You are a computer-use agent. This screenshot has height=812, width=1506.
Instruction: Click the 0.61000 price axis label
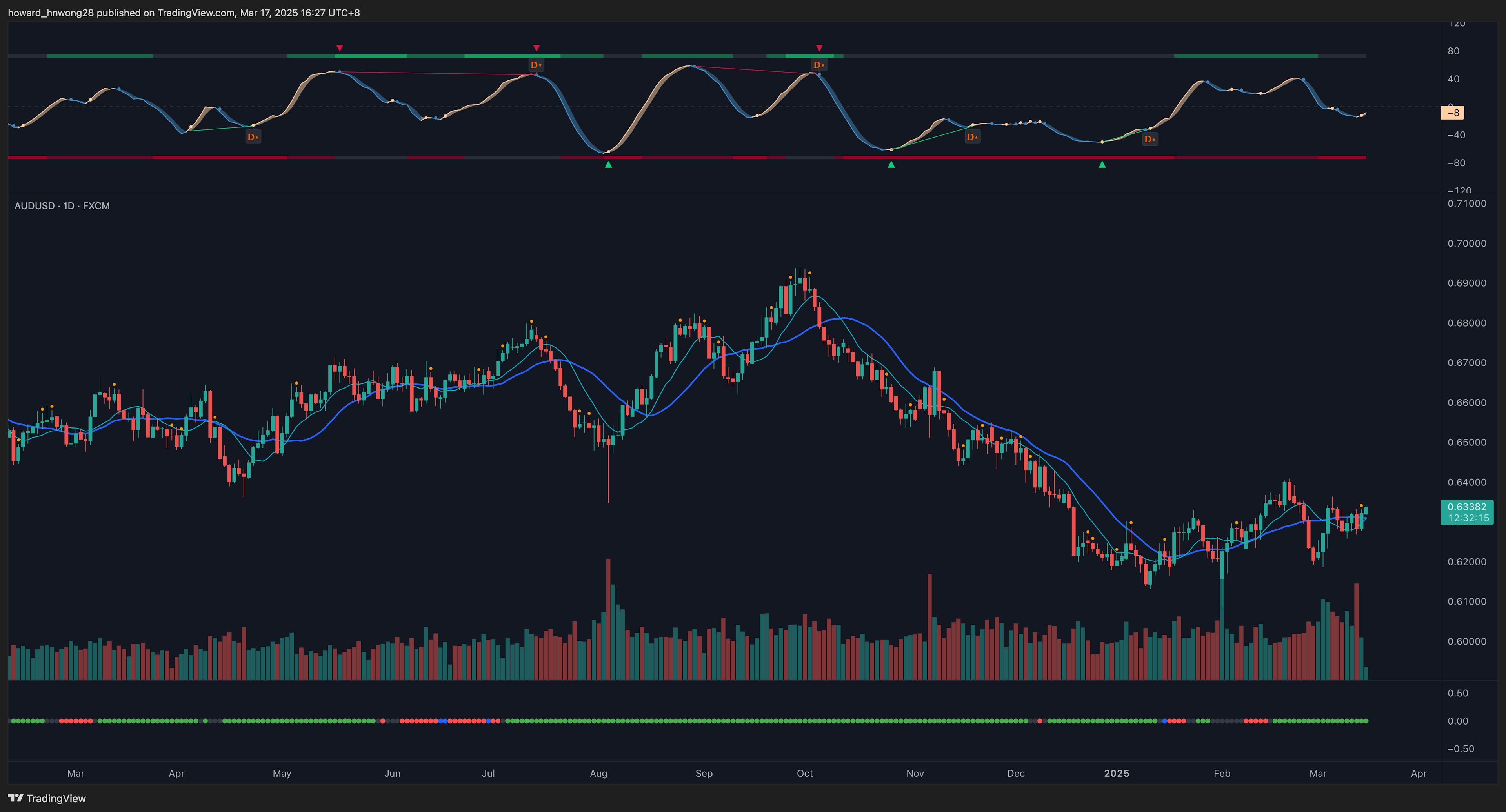click(x=1467, y=601)
